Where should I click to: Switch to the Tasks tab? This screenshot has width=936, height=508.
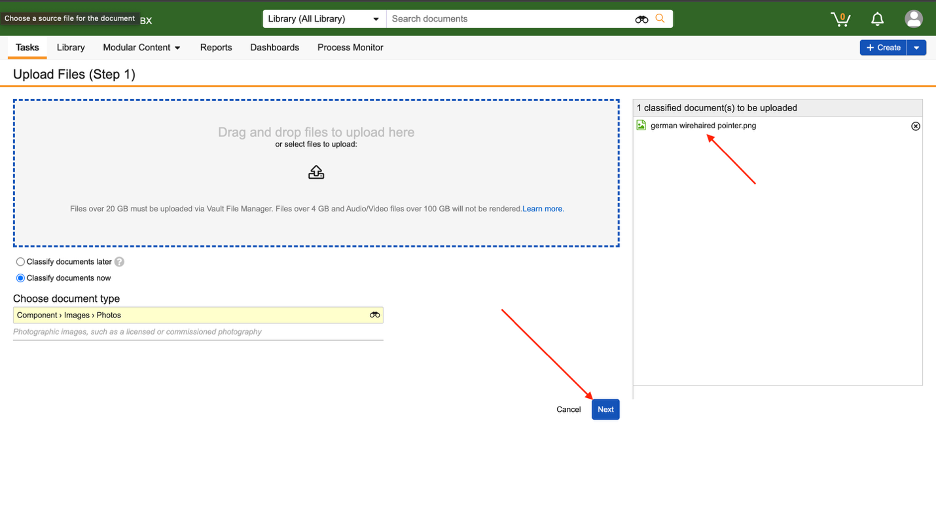point(27,47)
